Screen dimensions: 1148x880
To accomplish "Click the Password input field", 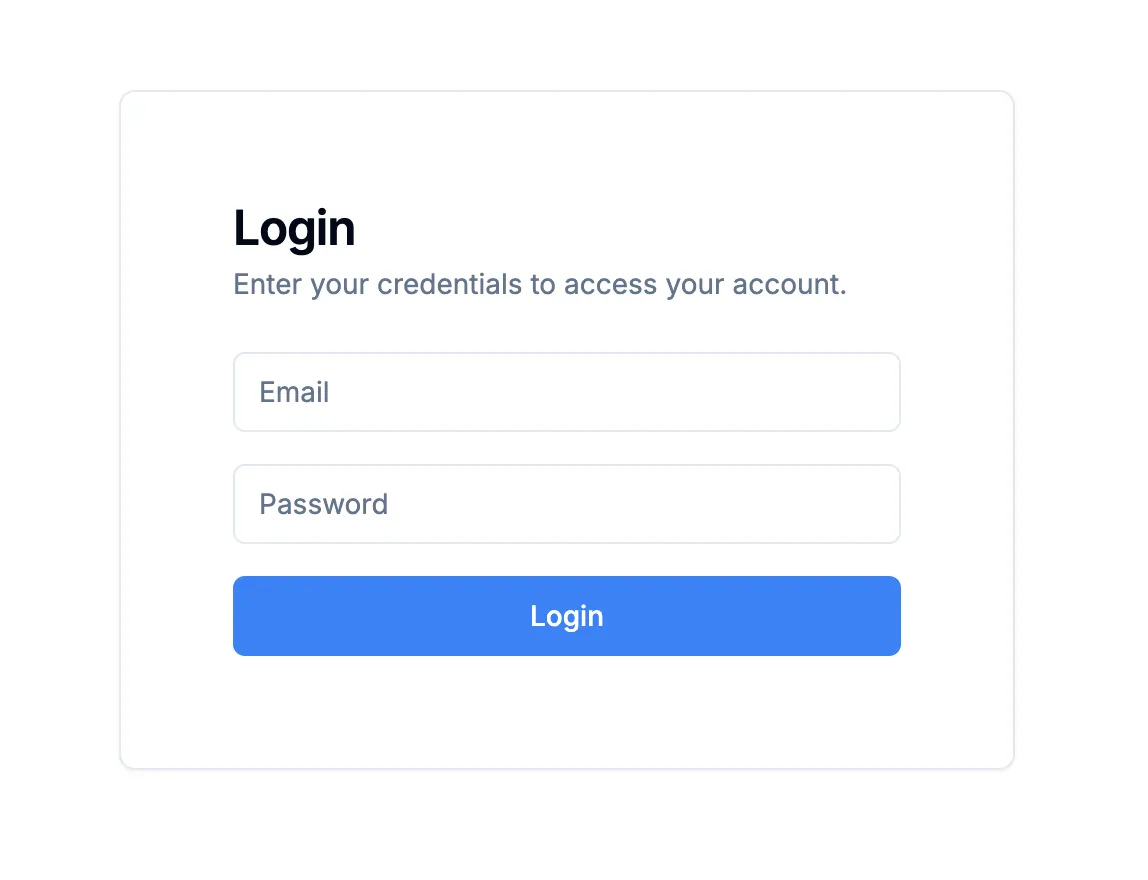I will tap(567, 504).
